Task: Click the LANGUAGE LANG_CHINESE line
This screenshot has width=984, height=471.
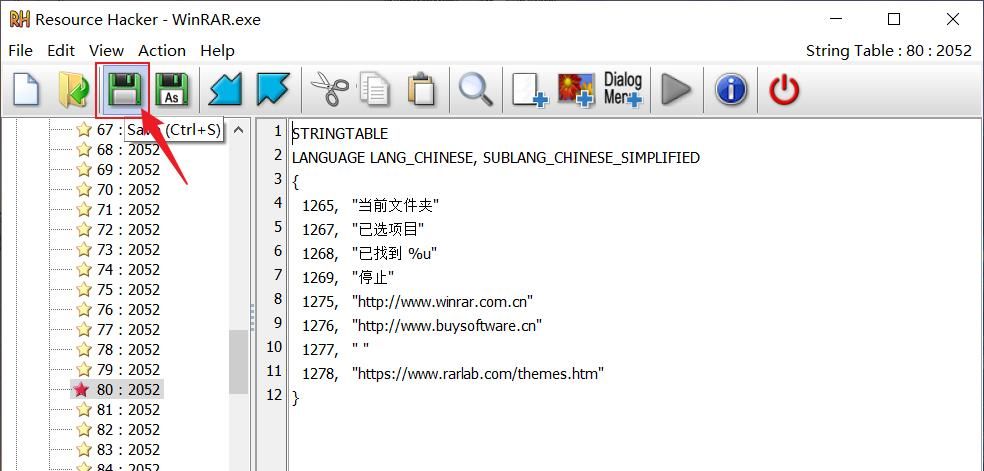Action: [496, 157]
